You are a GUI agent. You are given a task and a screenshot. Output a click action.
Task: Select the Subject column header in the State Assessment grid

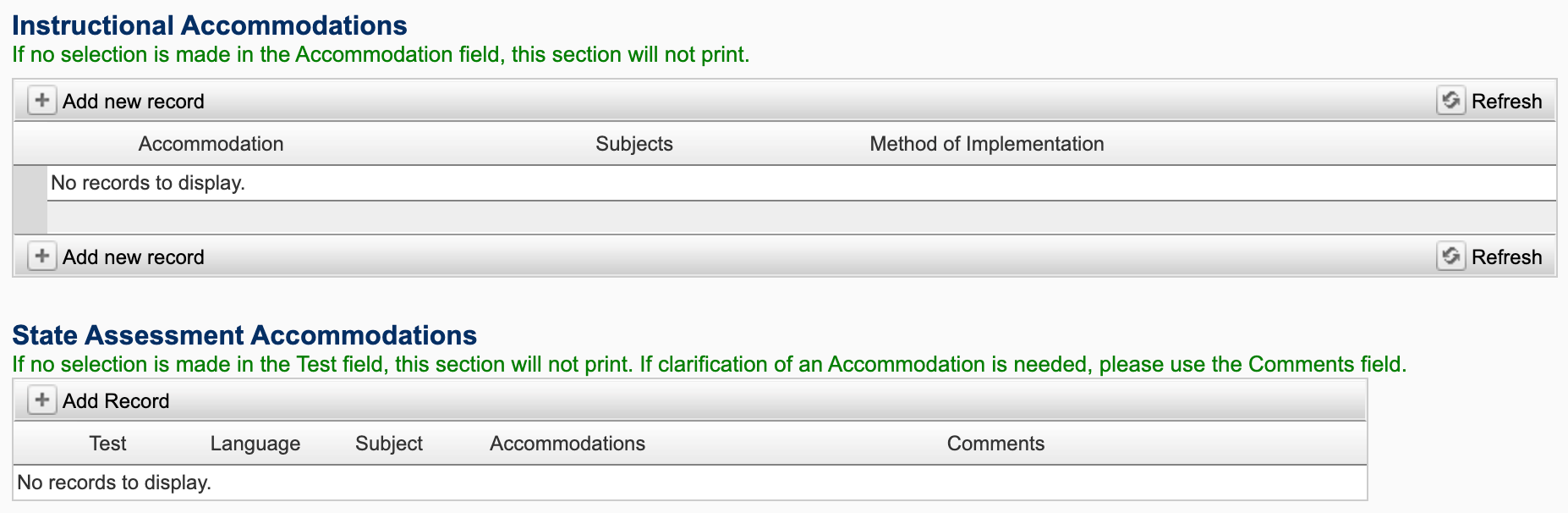388,444
